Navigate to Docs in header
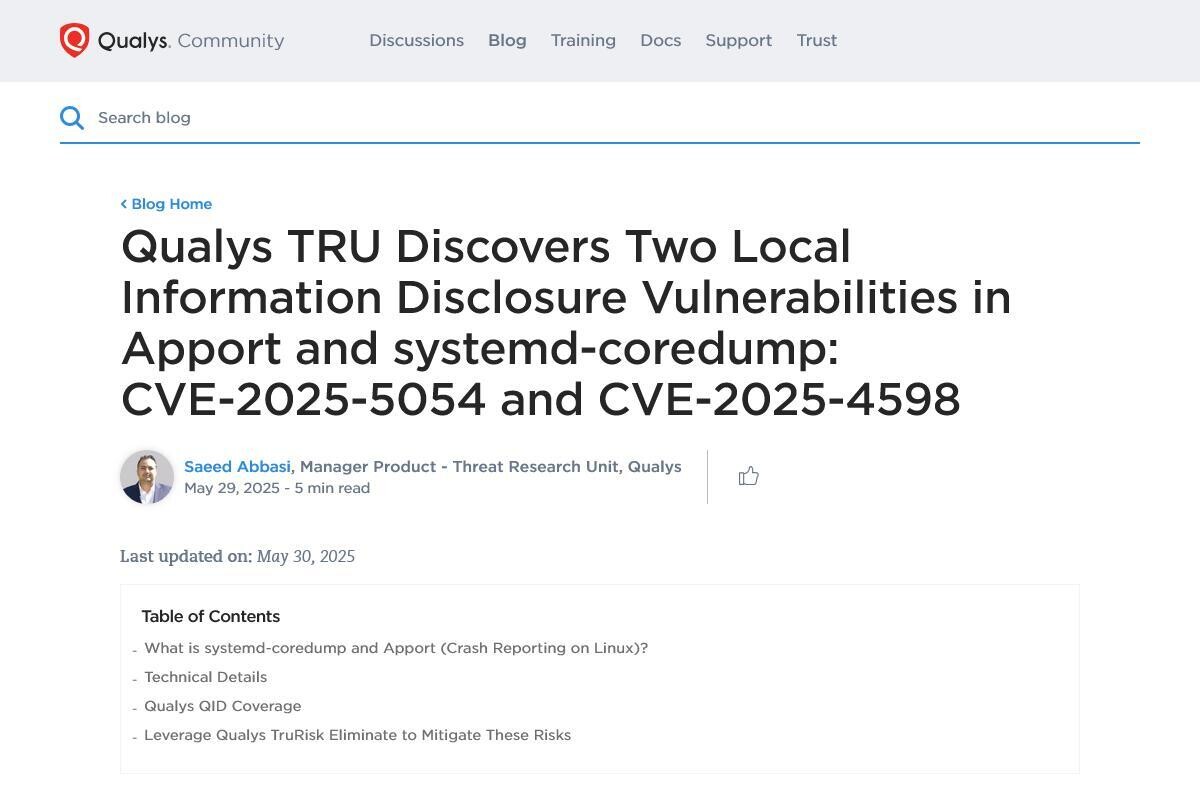Screen dimensions: 1200x800 pos(661,41)
